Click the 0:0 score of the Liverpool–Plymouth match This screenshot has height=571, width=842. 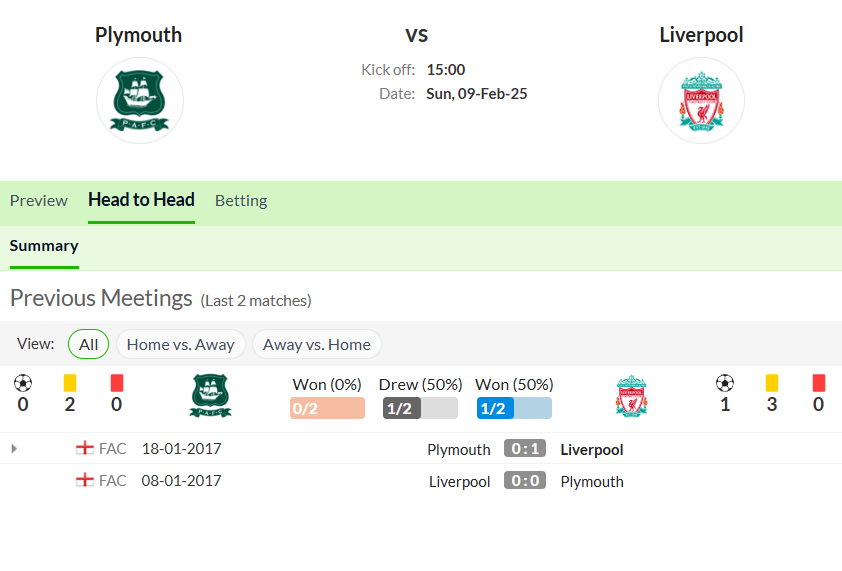525,481
